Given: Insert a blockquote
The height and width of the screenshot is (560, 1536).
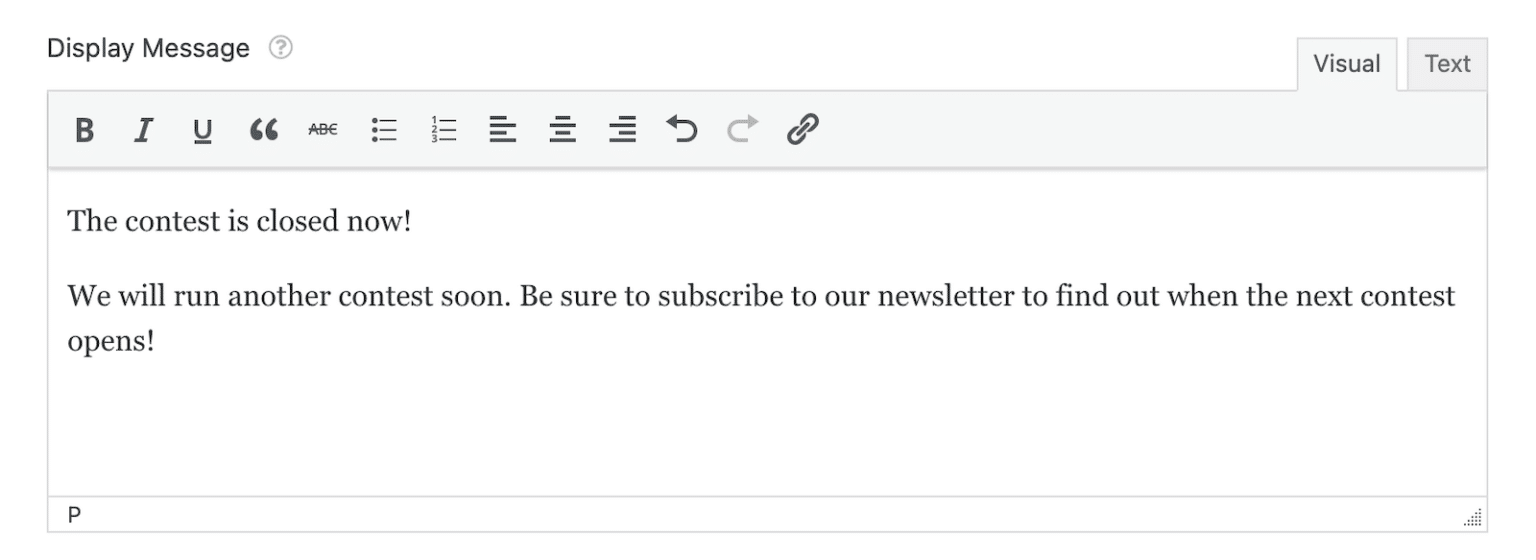Looking at the screenshot, I should [x=262, y=130].
